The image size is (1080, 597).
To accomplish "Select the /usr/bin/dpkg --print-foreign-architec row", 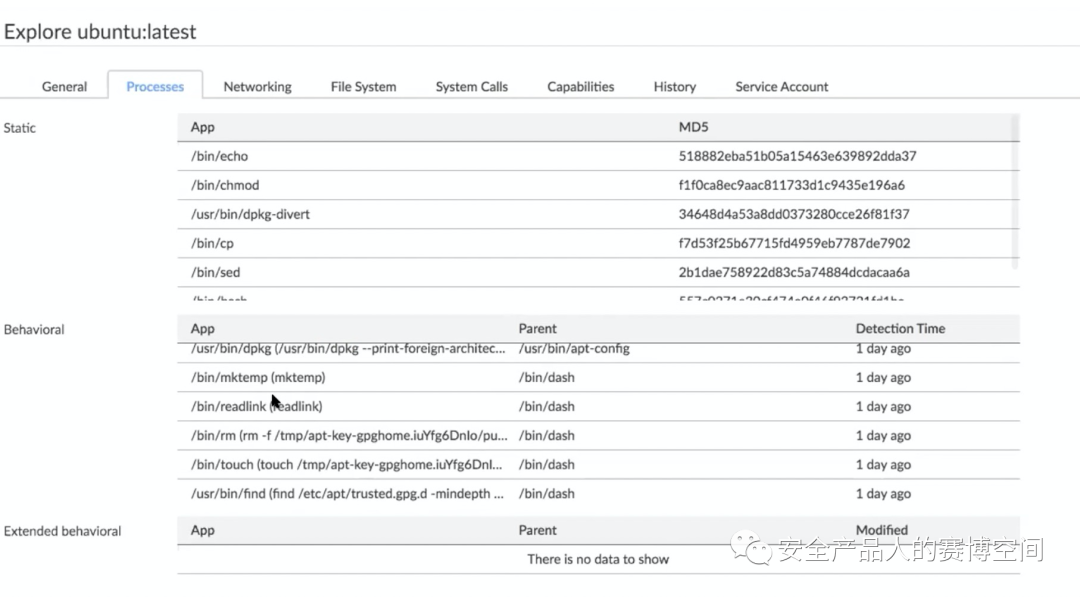I will pyautogui.click(x=598, y=352).
